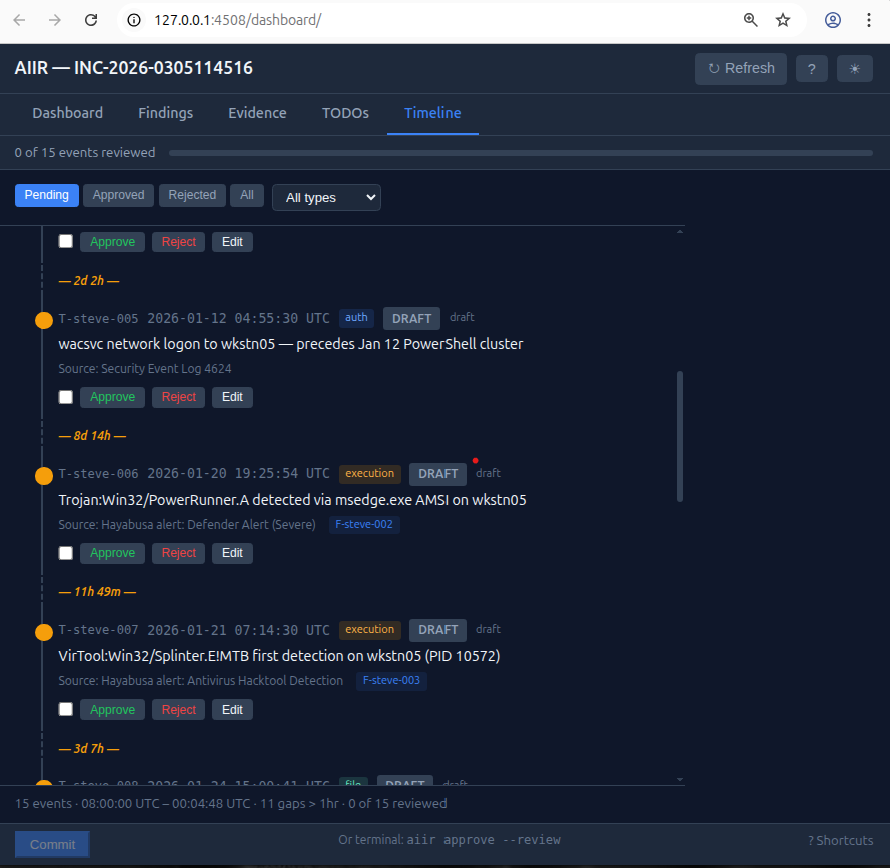Click the browser page-zoom magnifier icon

pyautogui.click(x=750, y=19)
